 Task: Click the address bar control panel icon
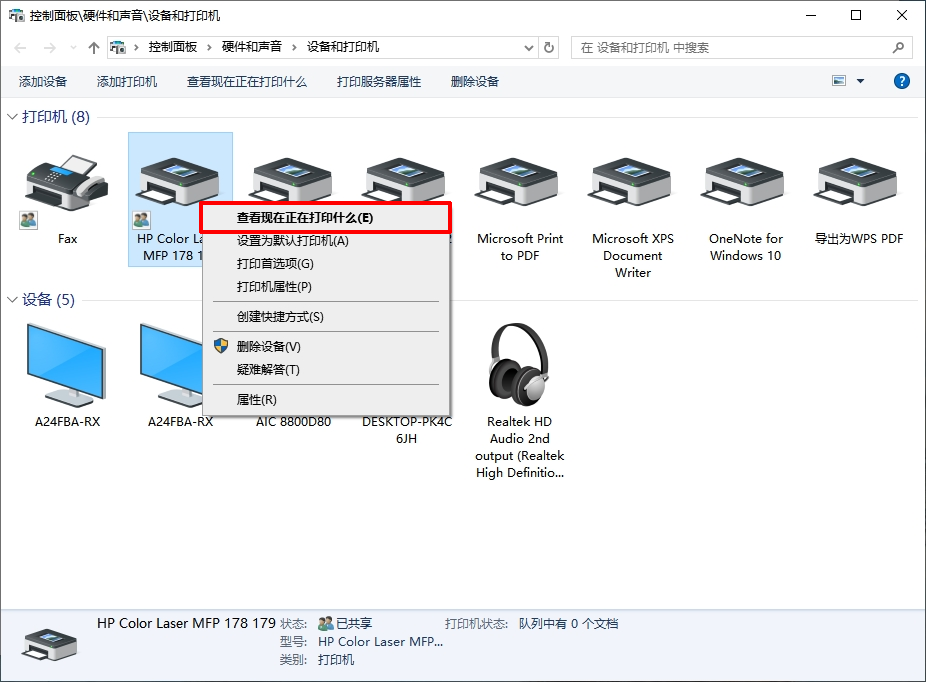point(118,47)
